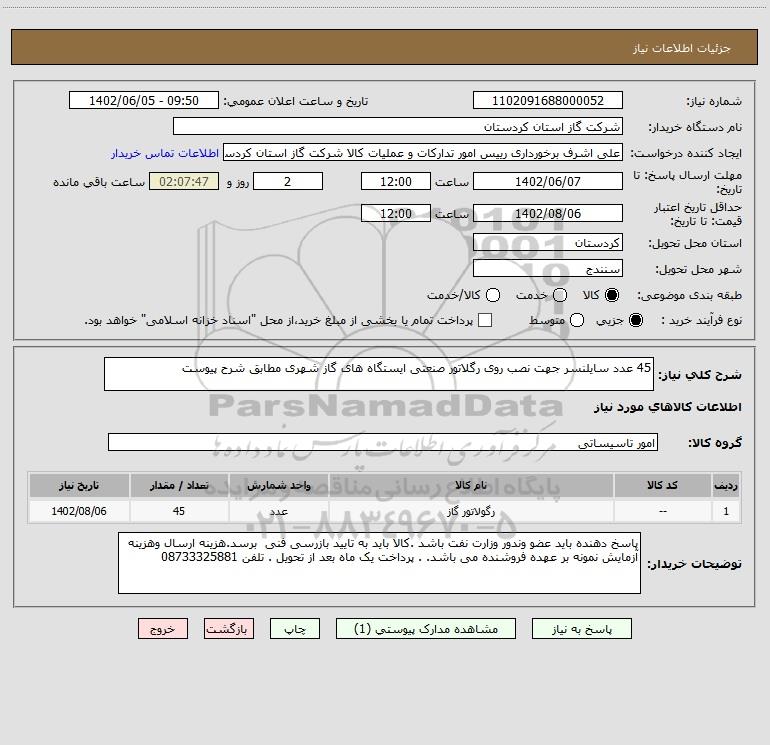Choose the متوسط purchase type radio
770x745 pixels.
577,320
